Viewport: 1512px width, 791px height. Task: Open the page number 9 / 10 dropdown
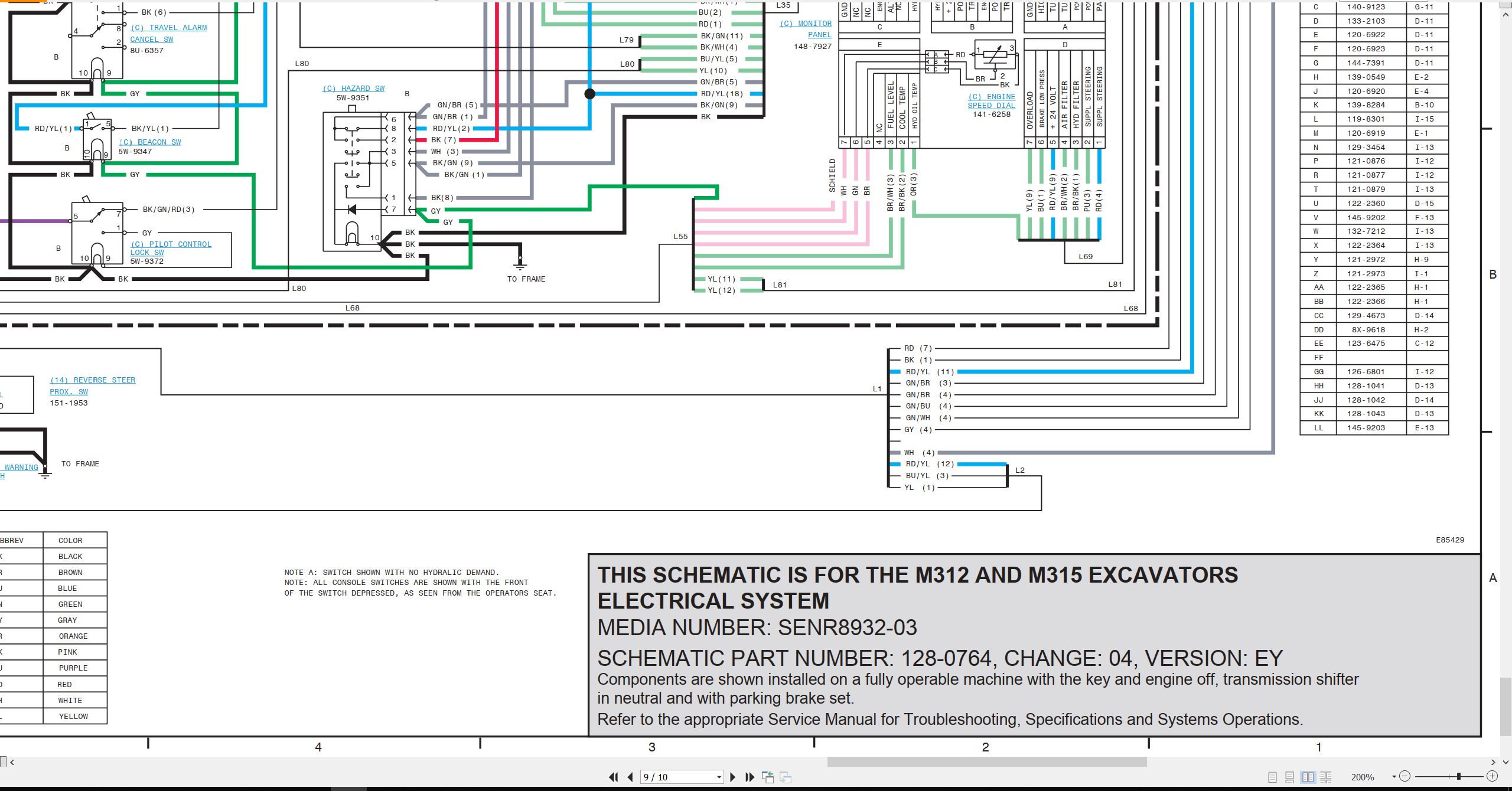[719, 777]
